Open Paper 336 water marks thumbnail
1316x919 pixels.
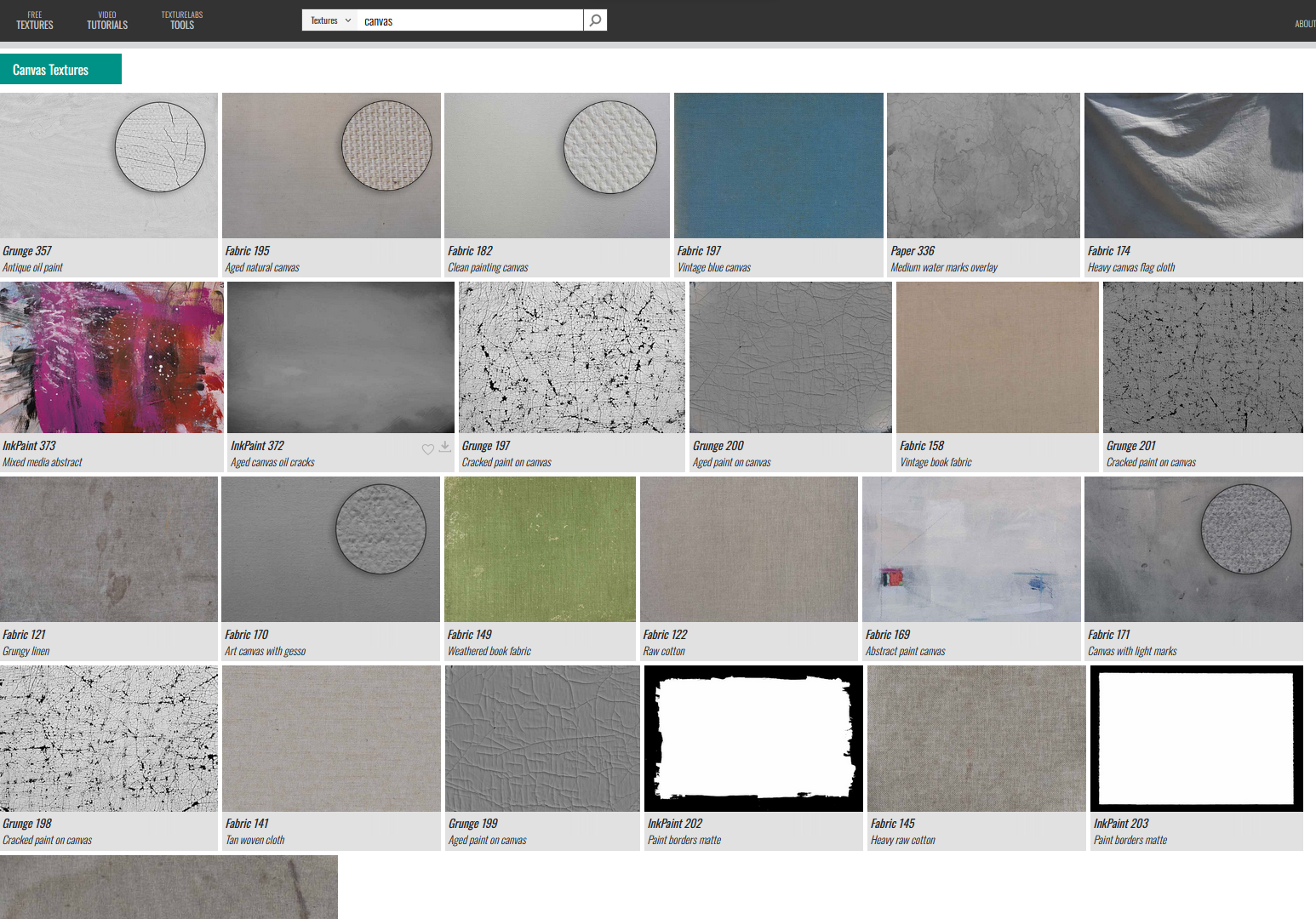coord(983,165)
